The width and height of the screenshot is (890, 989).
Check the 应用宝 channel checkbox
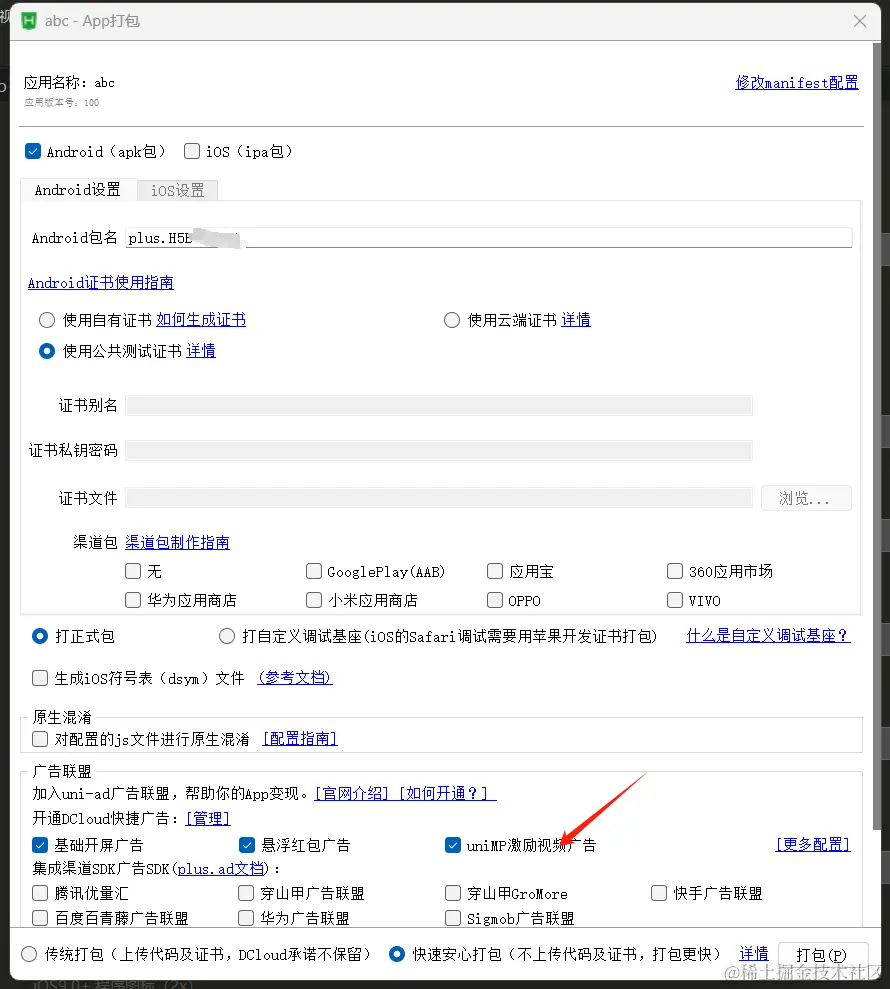pos(495,571)
